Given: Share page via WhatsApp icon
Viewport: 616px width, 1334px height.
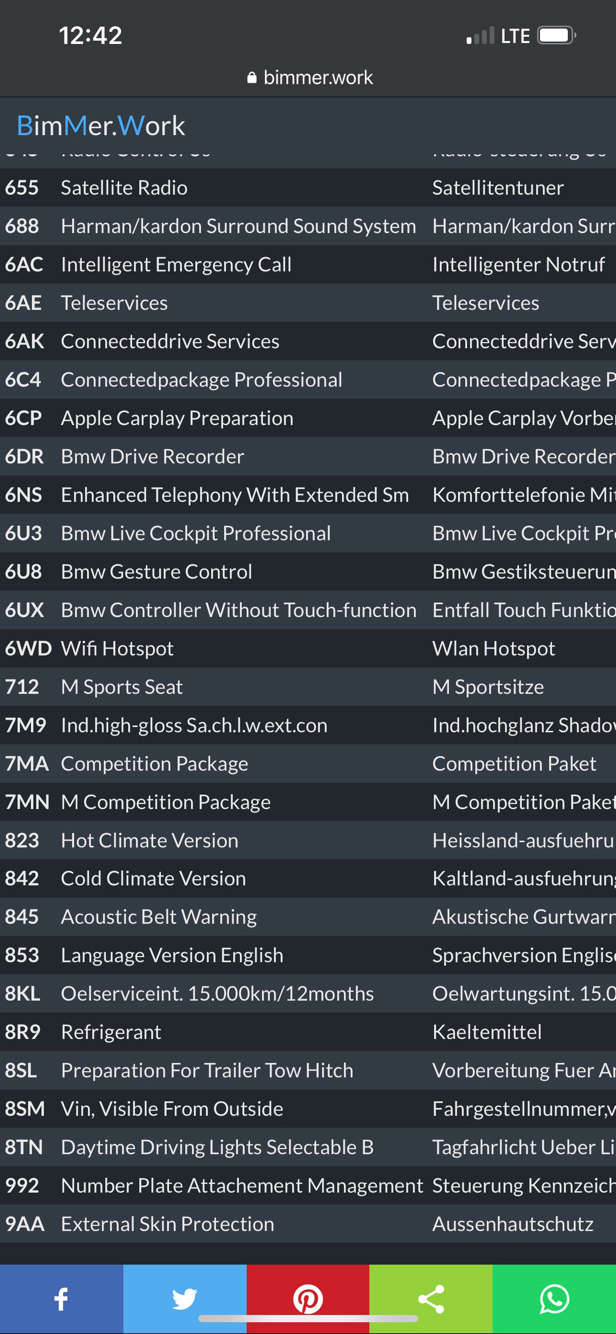Looking at the screenshot, I should (554, 1298).
